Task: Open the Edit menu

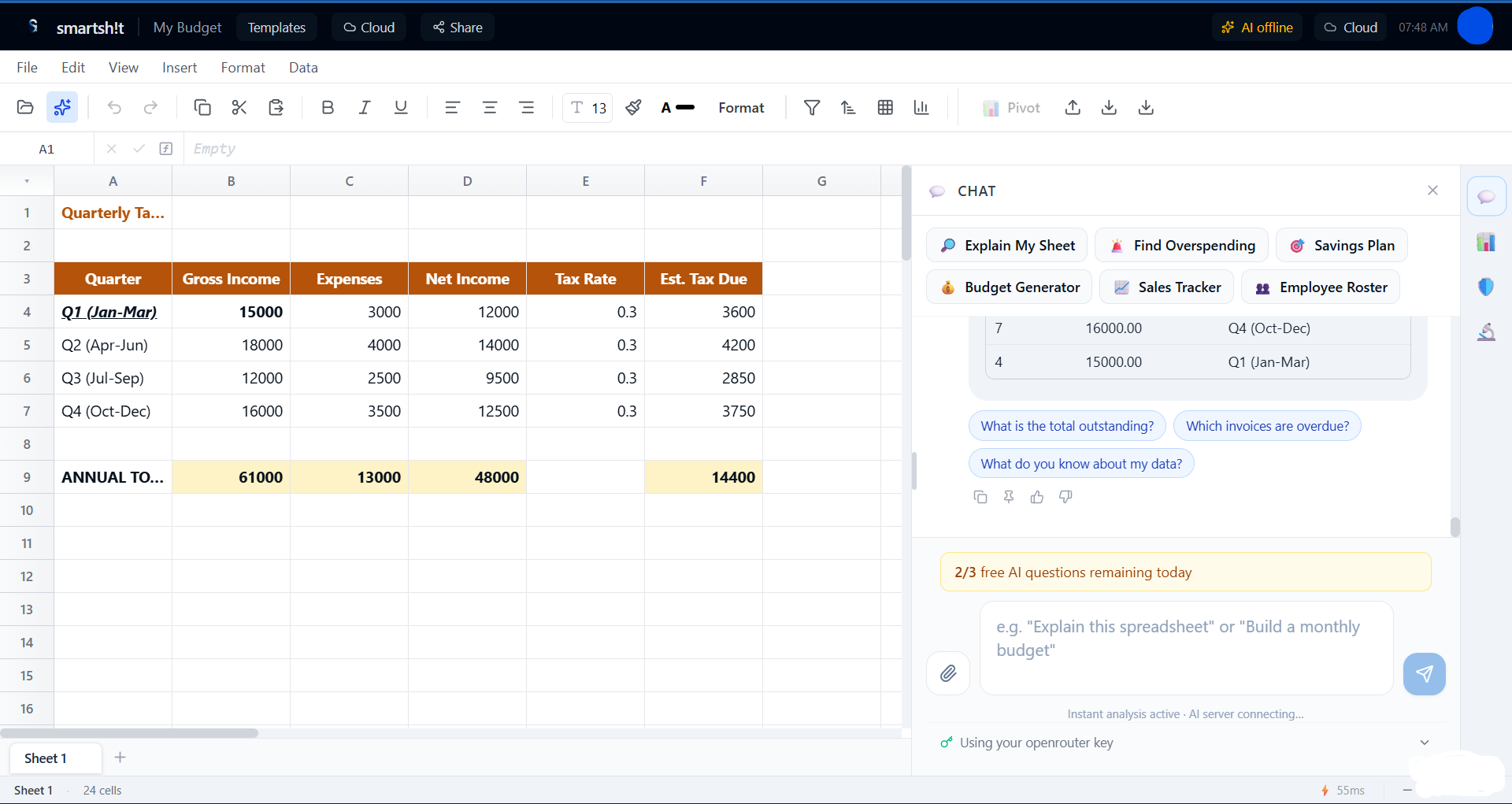Action: click(x=73, y=68)
